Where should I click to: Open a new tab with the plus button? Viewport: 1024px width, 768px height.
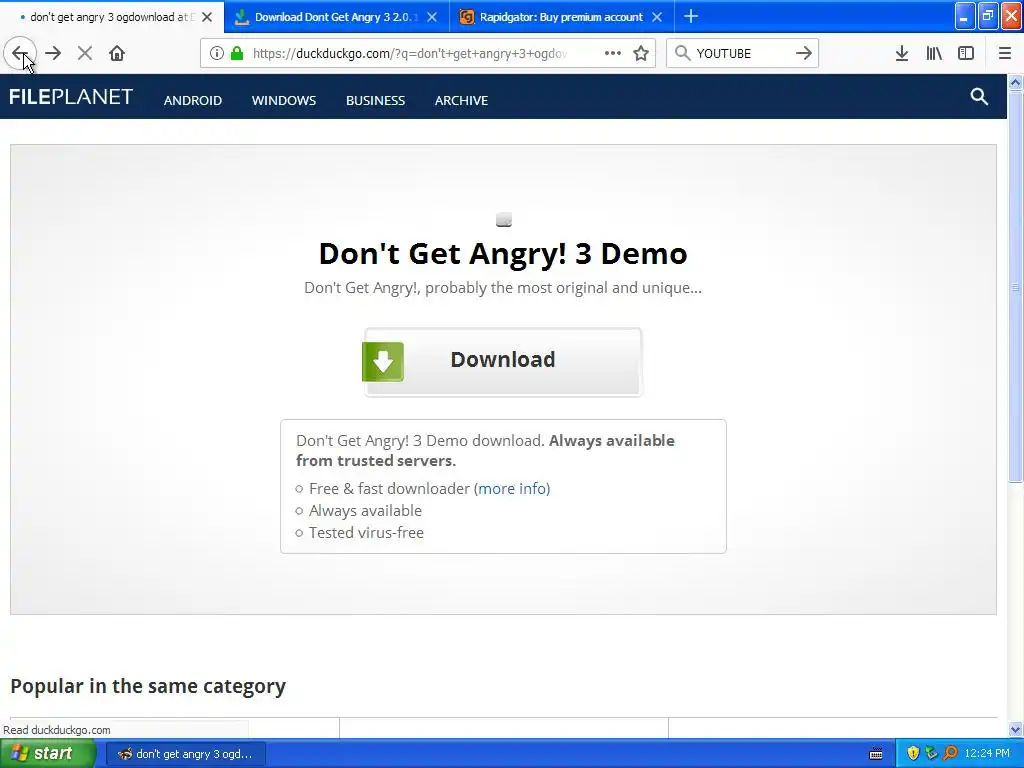(691, 17)
